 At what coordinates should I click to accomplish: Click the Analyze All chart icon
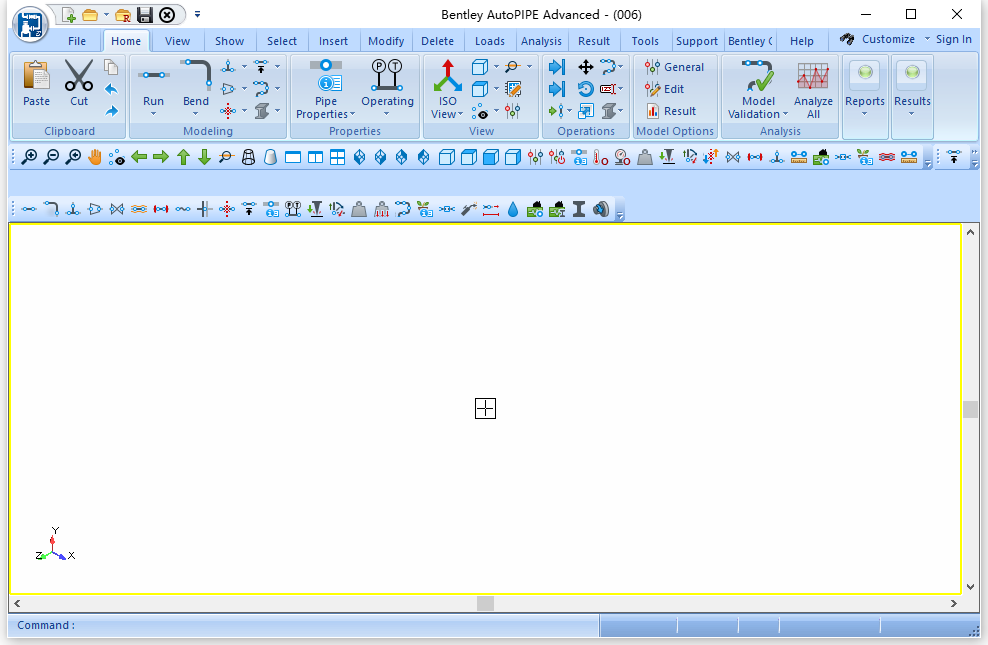[813, 76]
